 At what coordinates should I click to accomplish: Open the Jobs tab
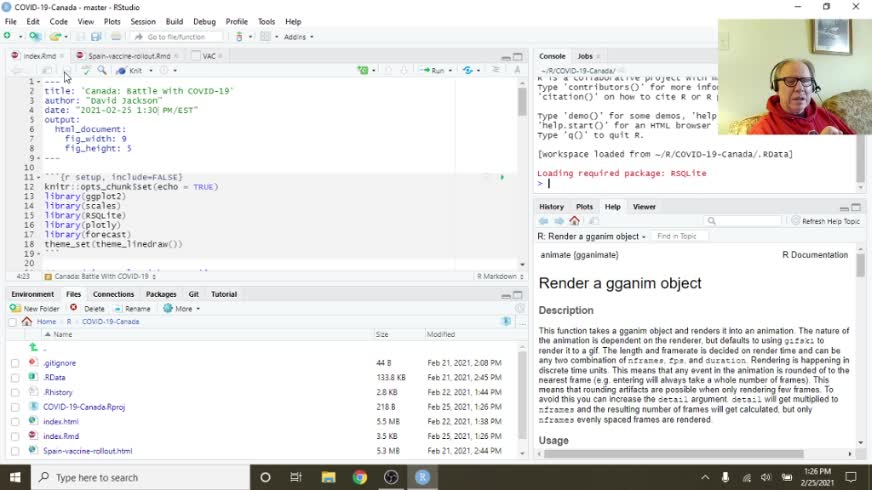[x=584, y=56]
